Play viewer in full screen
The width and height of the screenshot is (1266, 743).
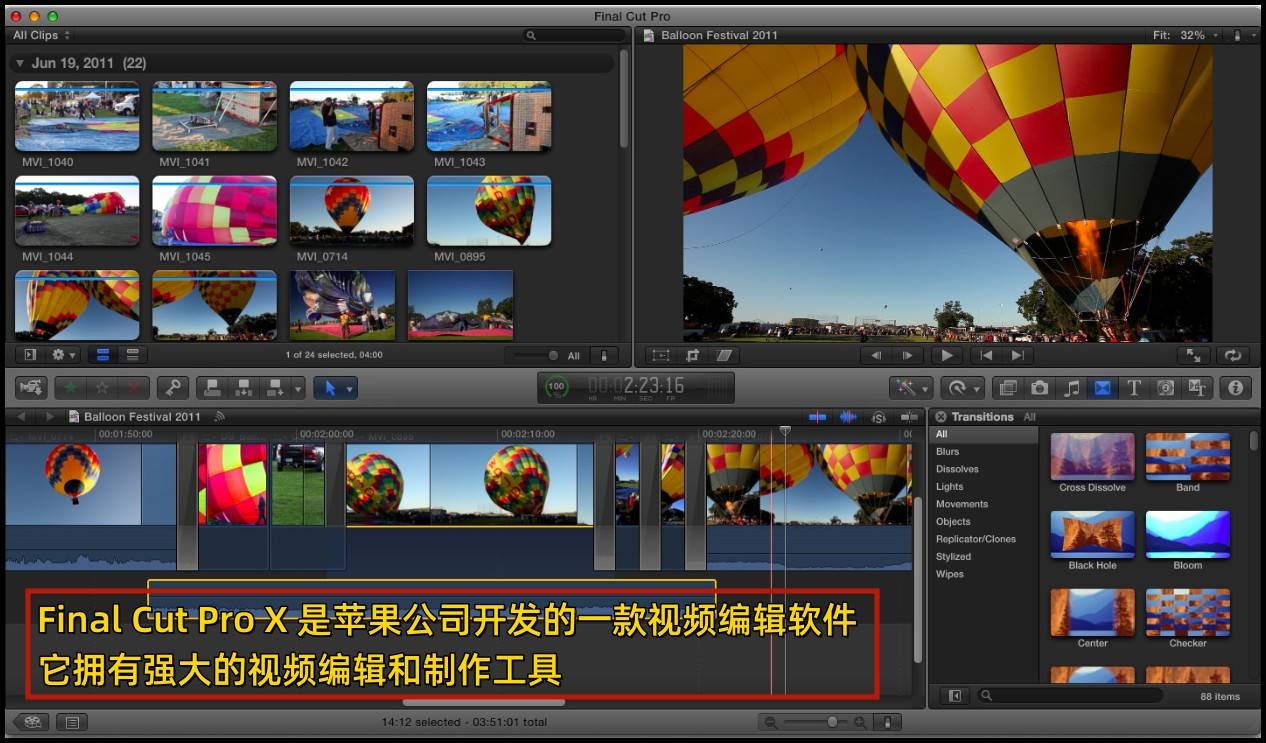(1193, 355)
